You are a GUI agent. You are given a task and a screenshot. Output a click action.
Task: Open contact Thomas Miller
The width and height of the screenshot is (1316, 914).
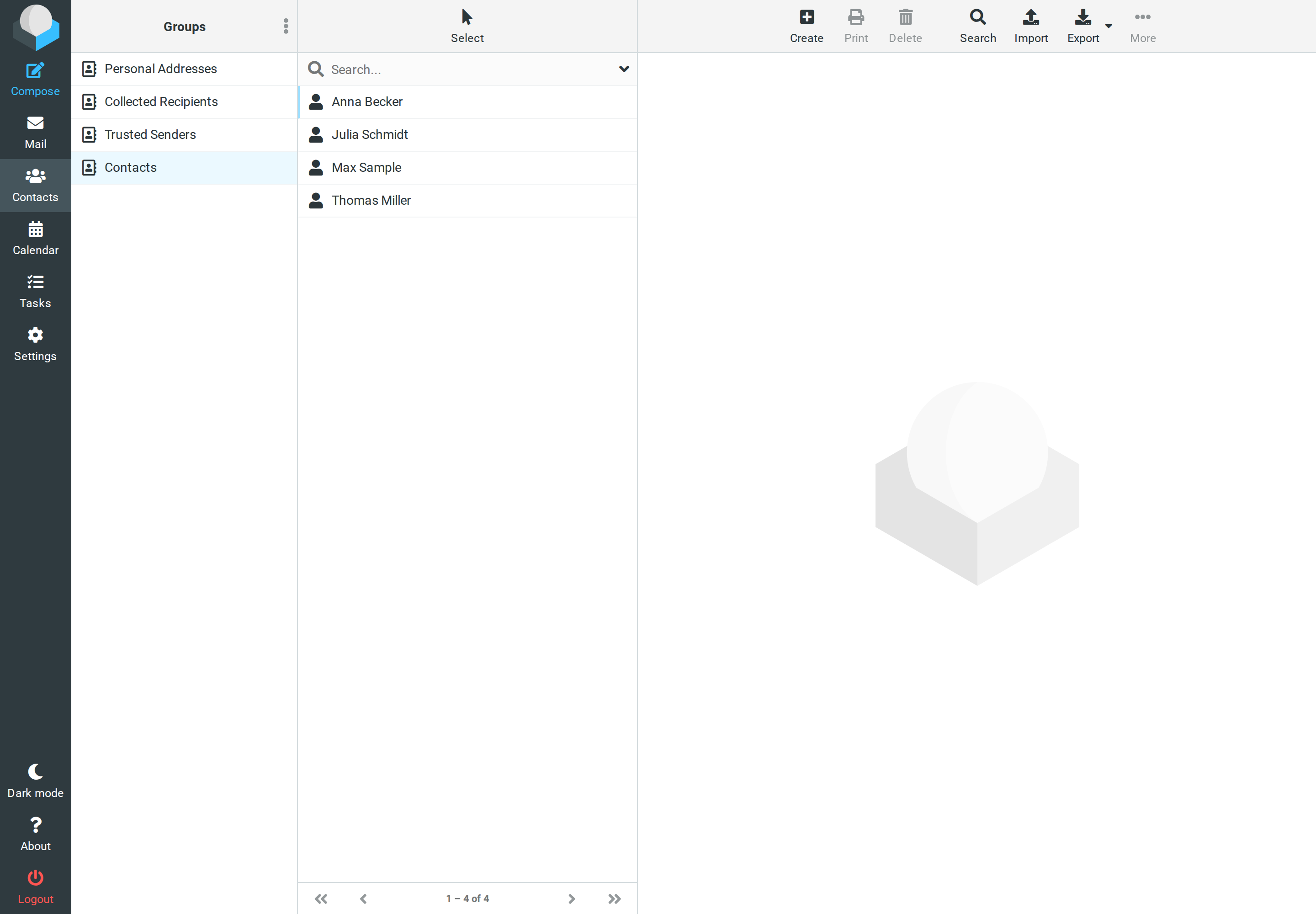click(467, 201)
